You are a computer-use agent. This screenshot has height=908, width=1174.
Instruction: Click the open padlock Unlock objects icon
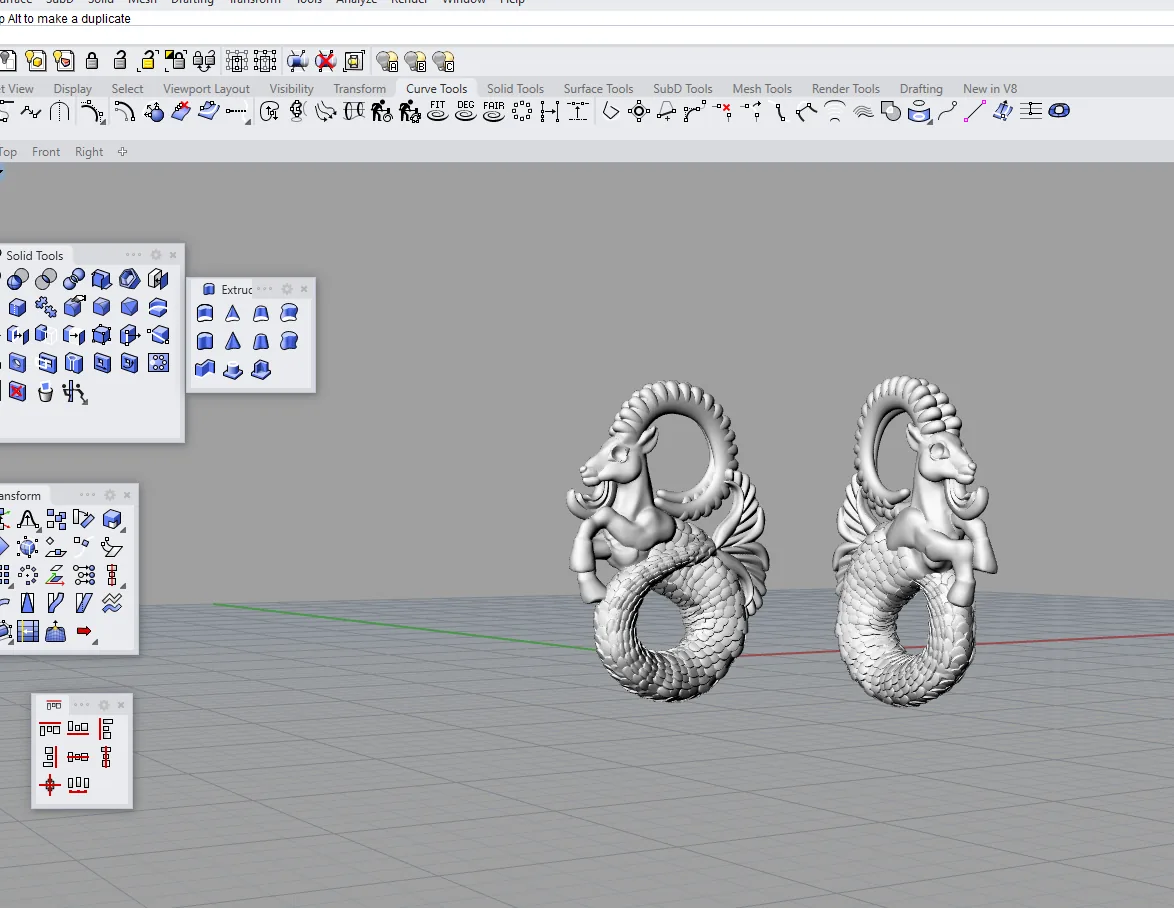120,61
